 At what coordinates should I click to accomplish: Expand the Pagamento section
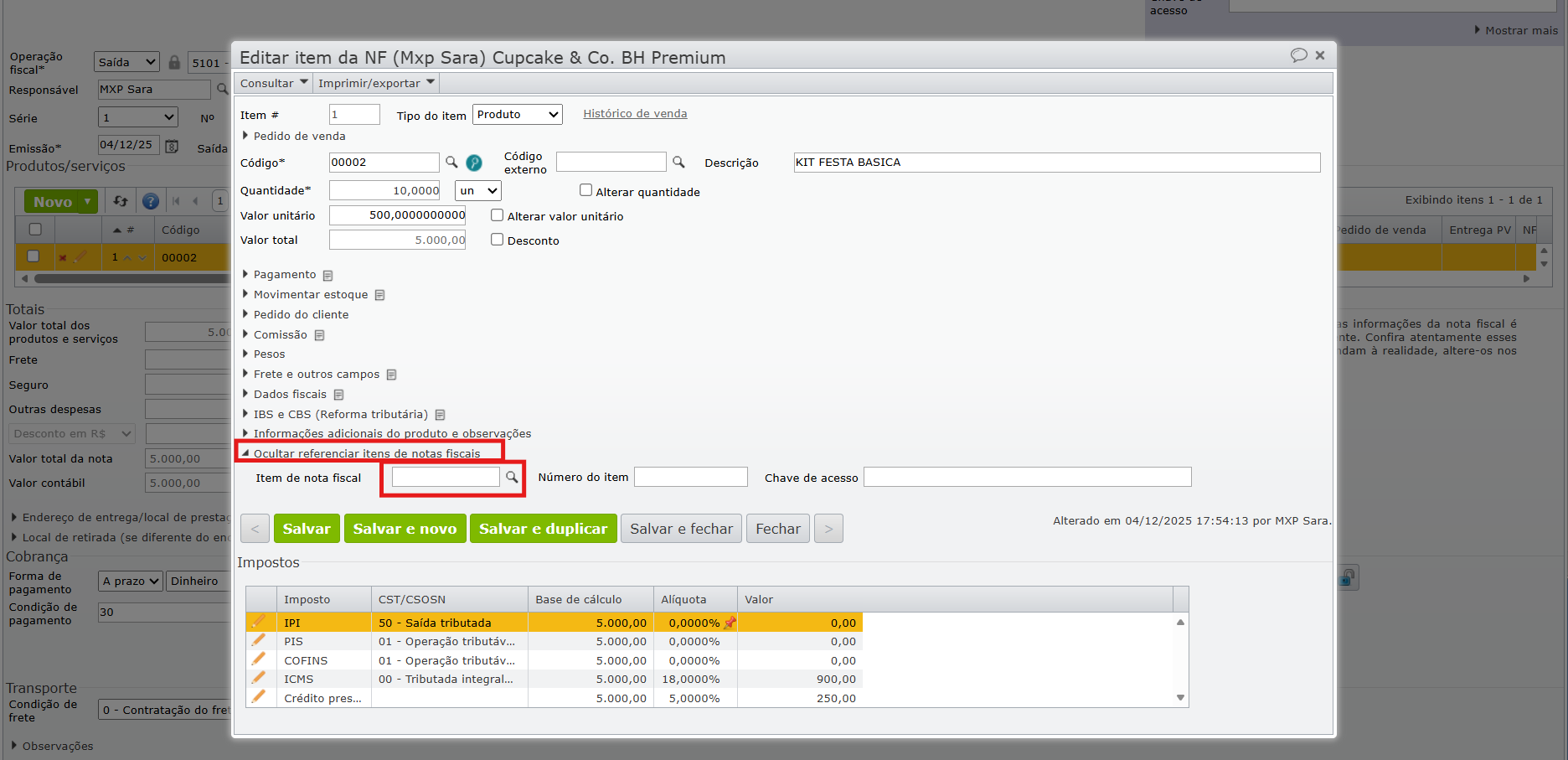click(x=279, y=274)
